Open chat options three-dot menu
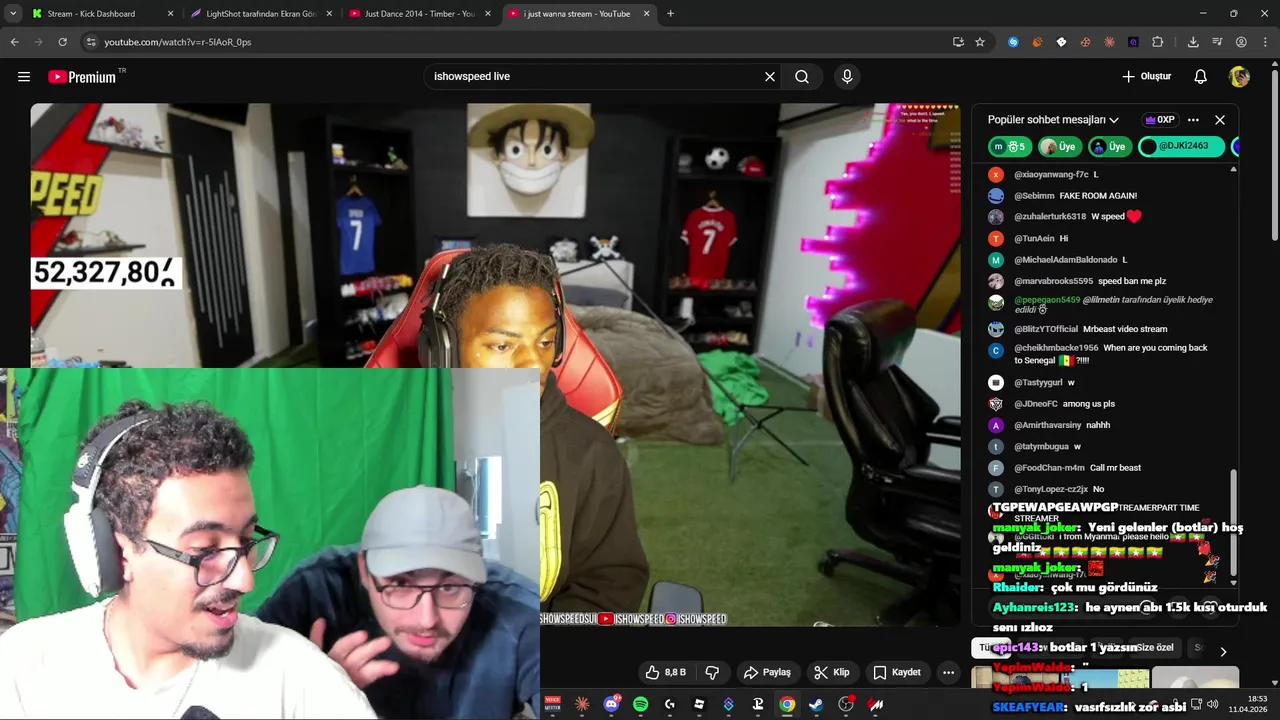This screenshot has height=720, width=1280. tap(1193, 120)
